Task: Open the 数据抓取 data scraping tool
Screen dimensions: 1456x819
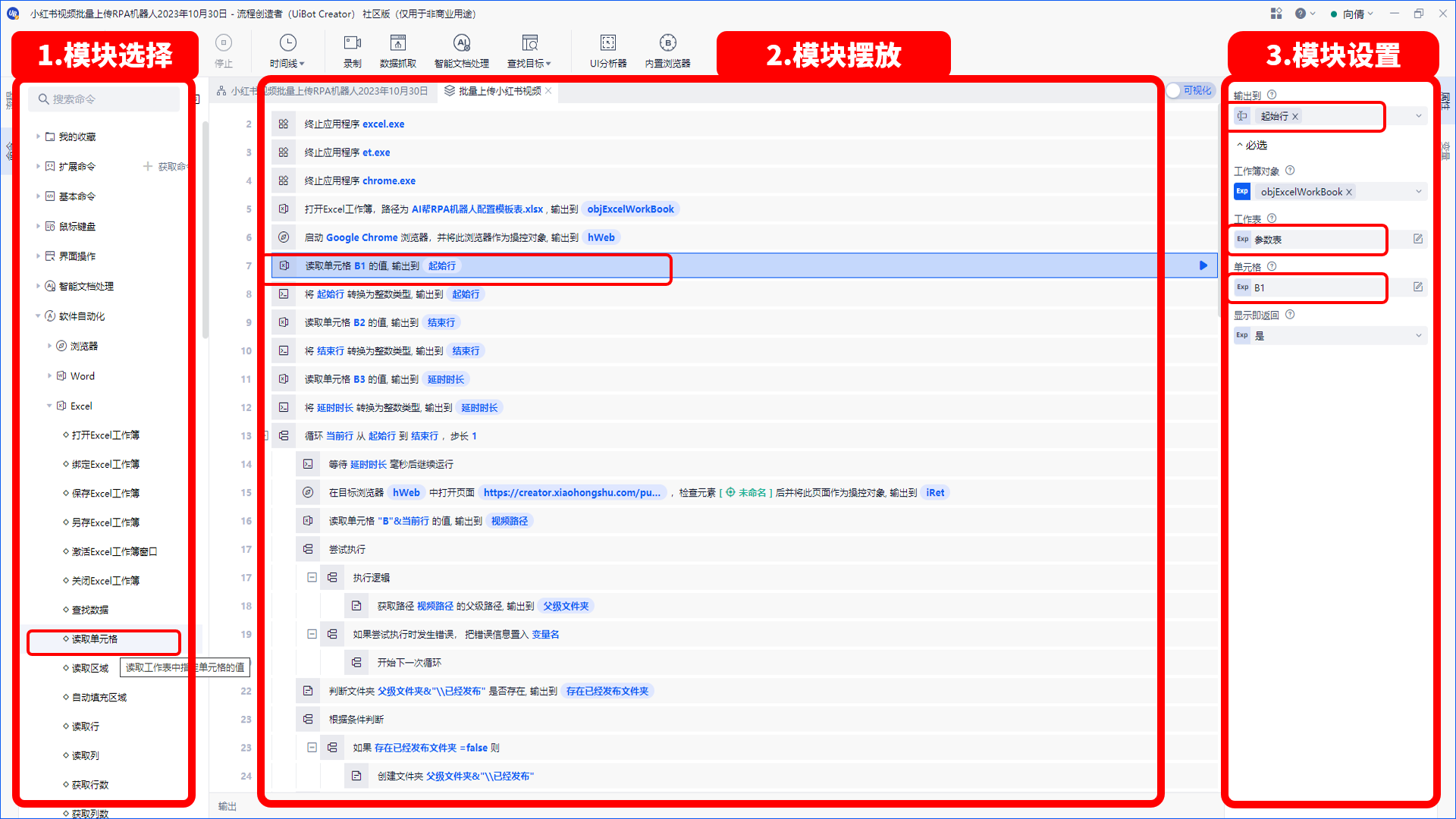Action: 398,50
